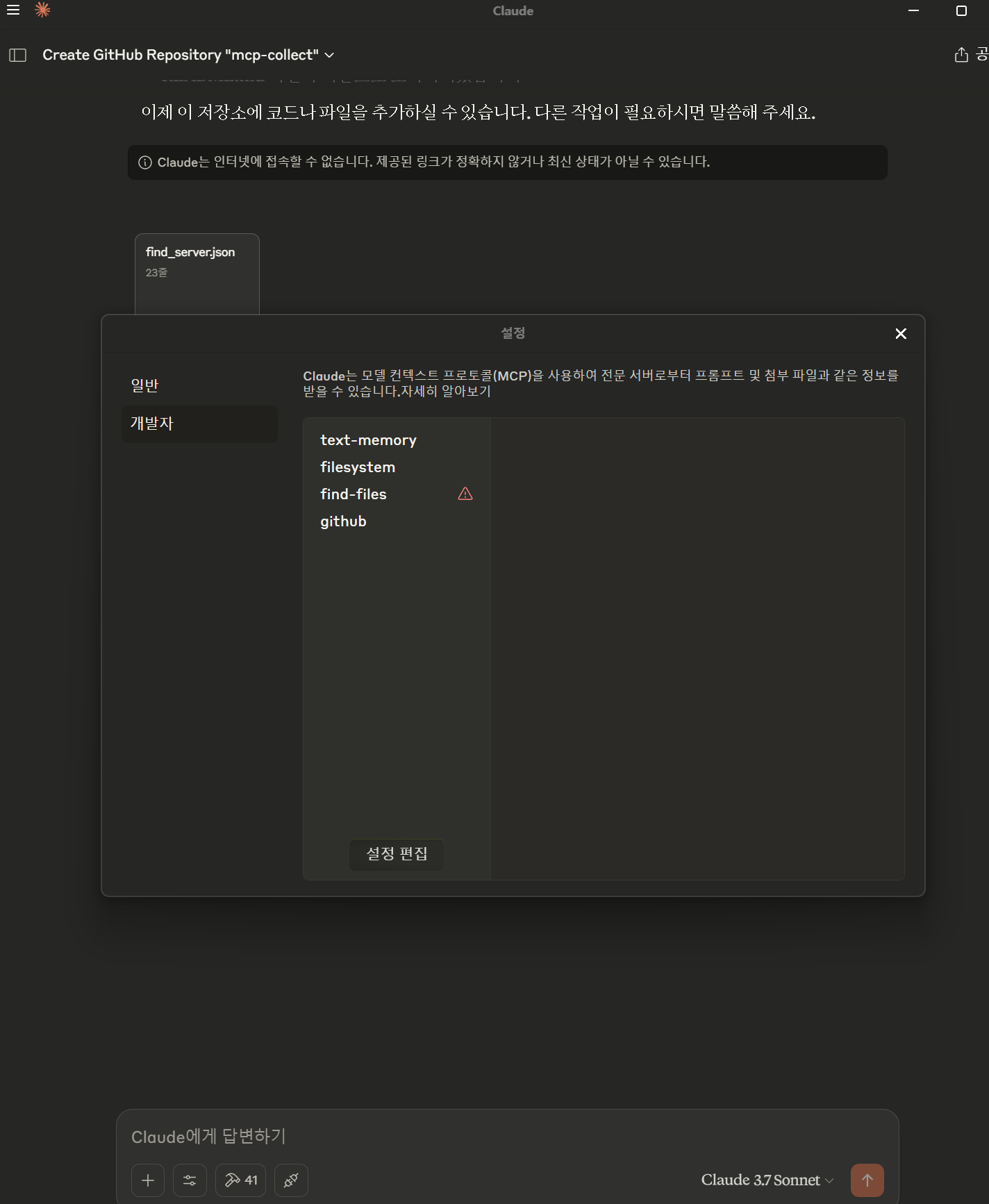The image size is (989, 1204).
Task: Toggle the sidebar panel icon
Action: 17,55
